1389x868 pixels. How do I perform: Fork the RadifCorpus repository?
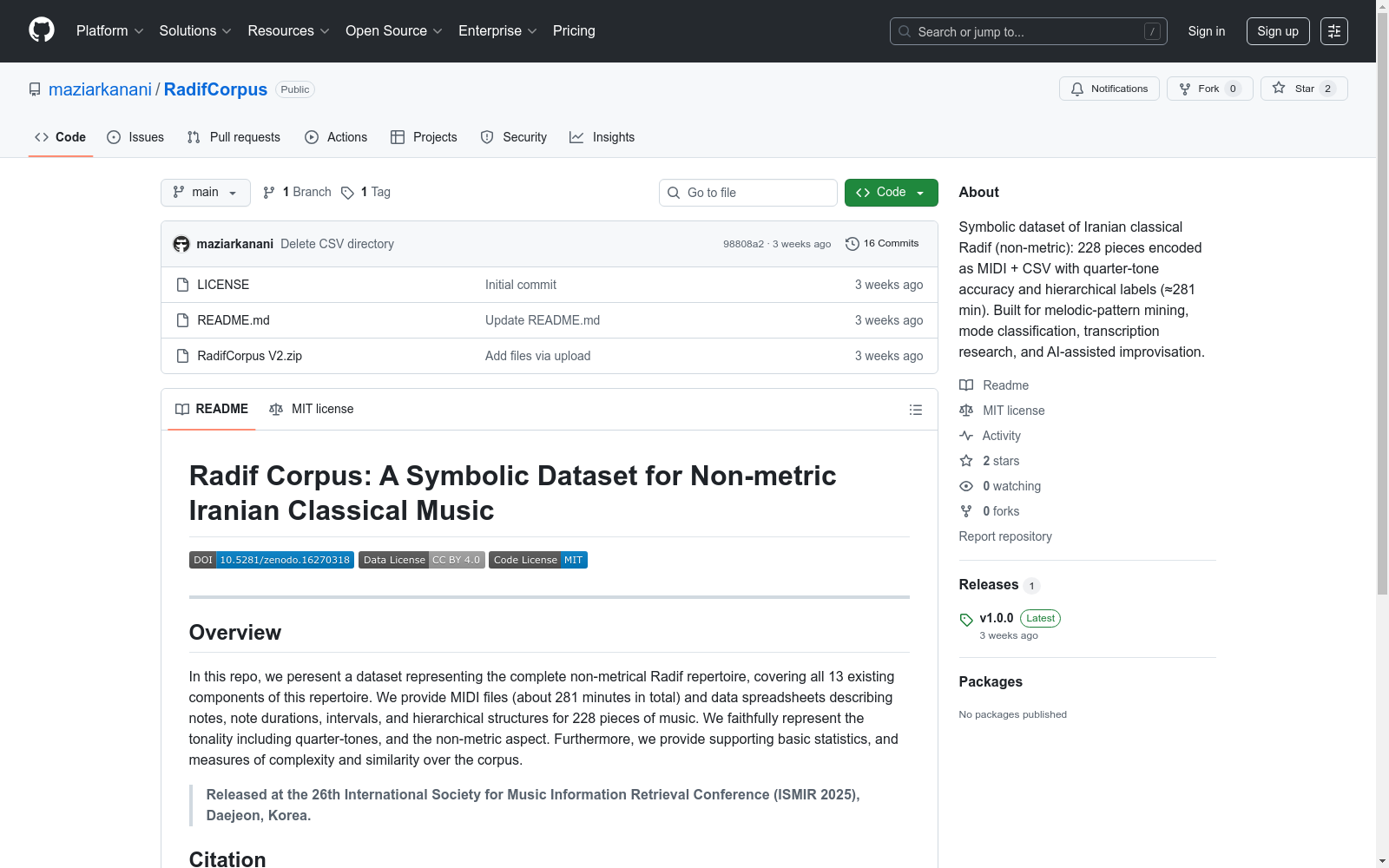[1209, 89]
